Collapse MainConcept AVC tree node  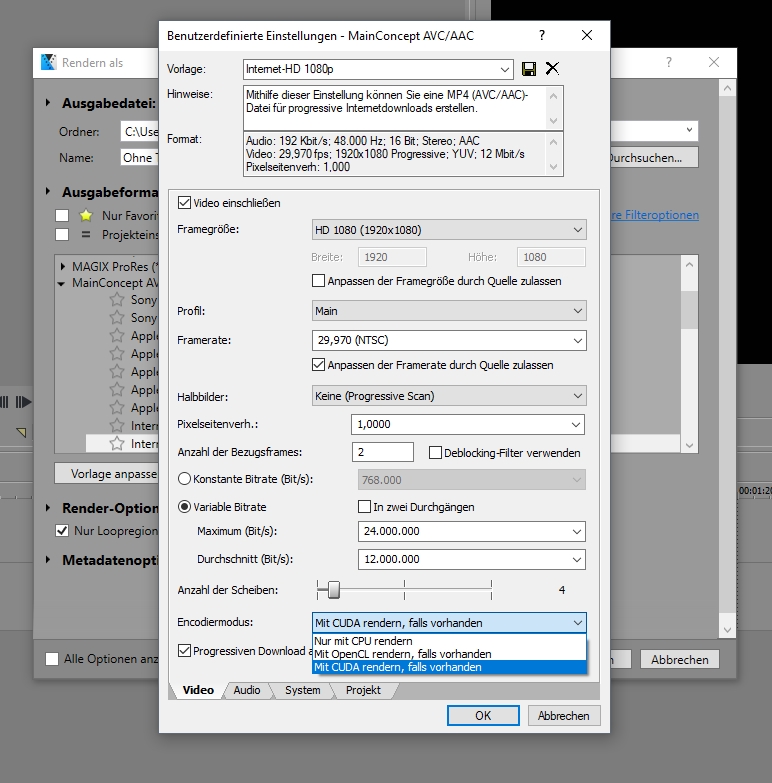[x=61, y=284]
